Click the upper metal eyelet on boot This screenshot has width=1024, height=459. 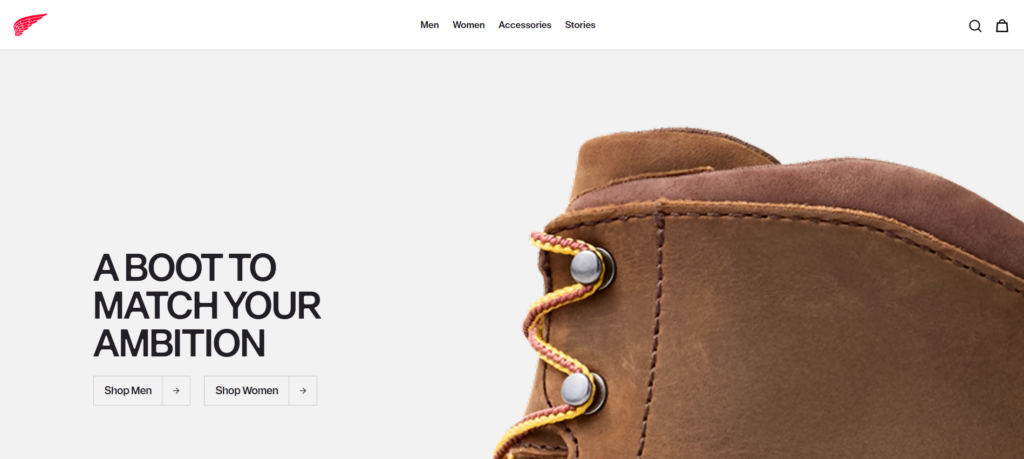pyautogui.click(x=590, y=268)
